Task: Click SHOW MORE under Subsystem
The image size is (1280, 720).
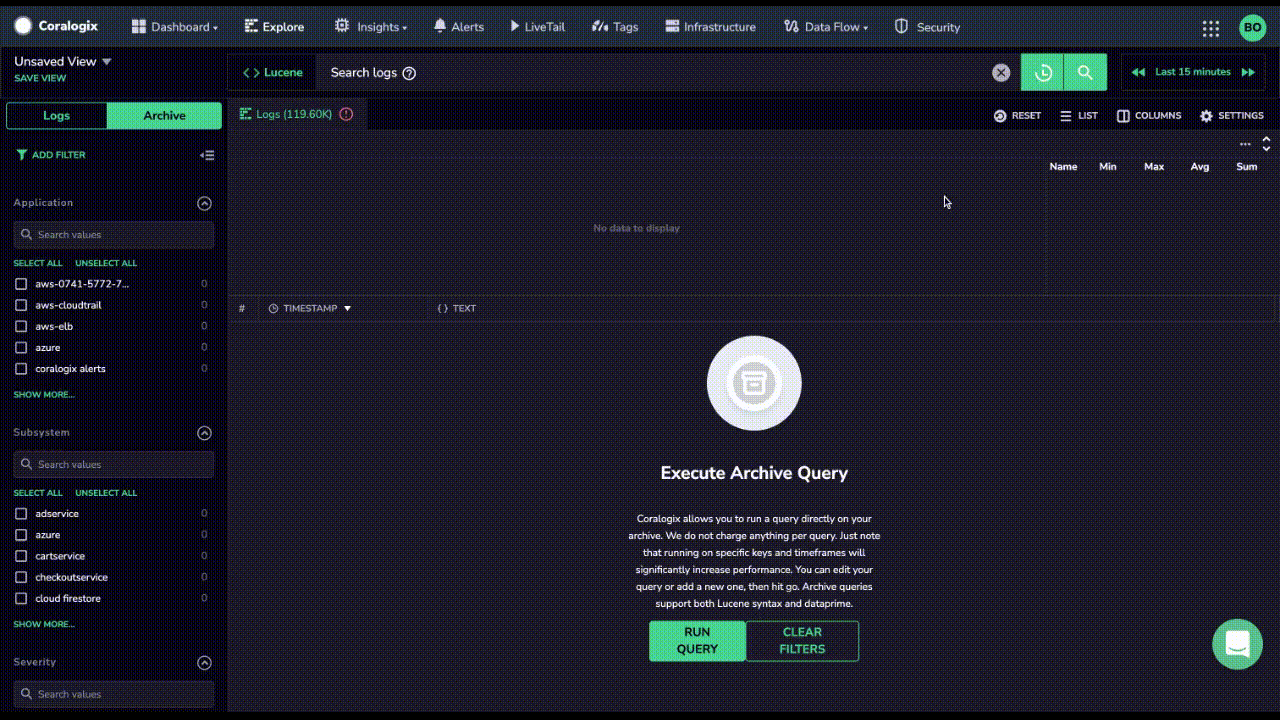Action: tap(44, 624)
